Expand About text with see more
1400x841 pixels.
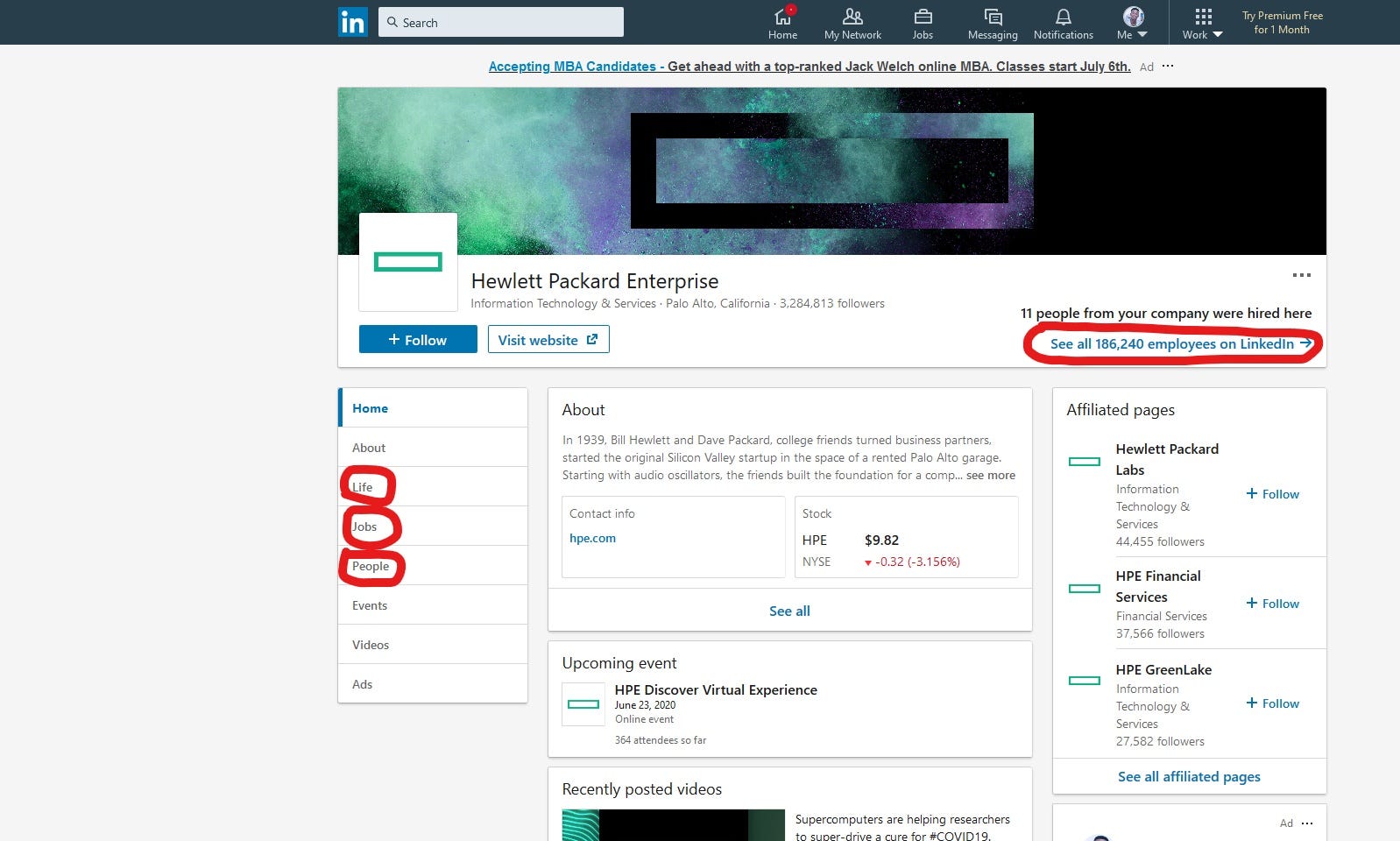[991, 475]
